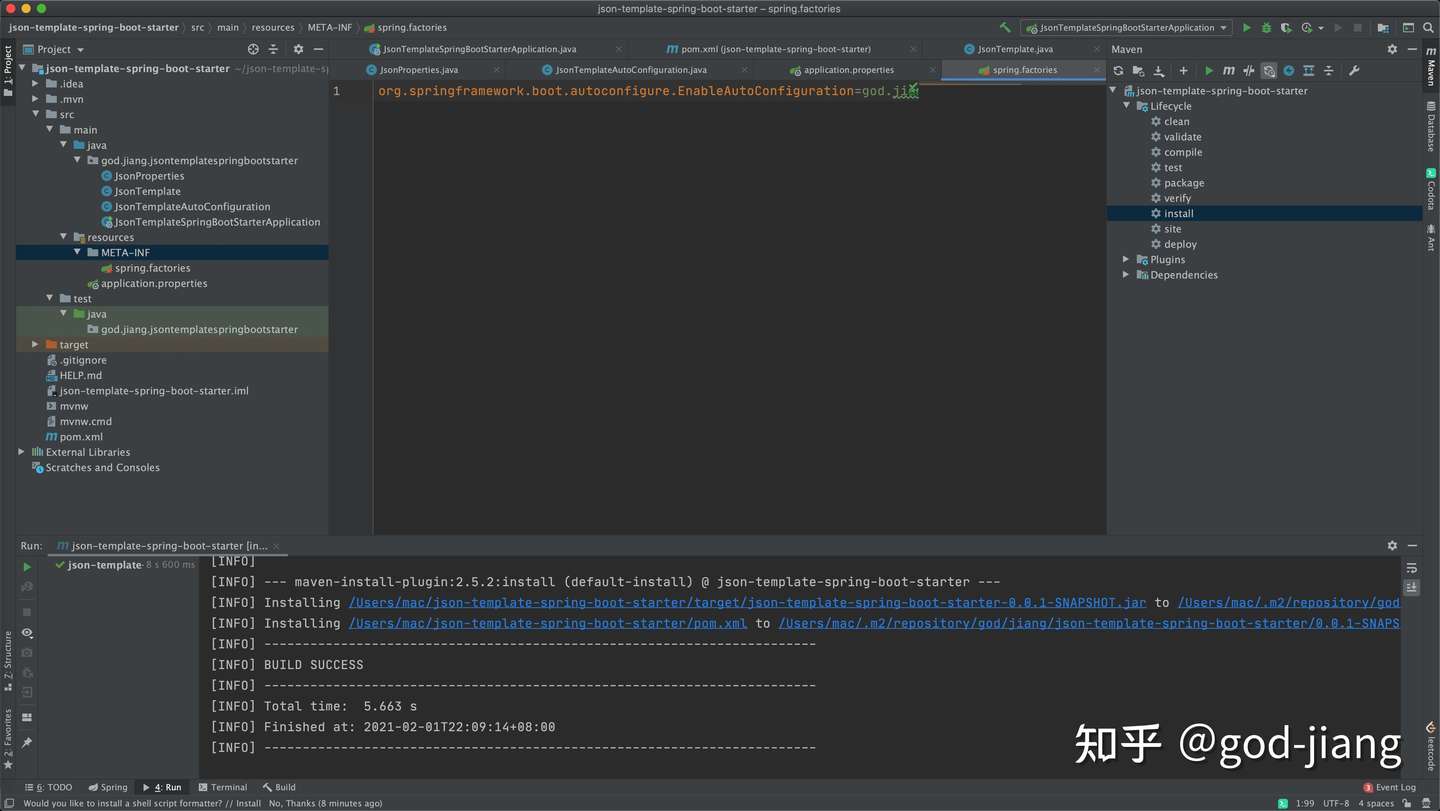Open Search Everywhere magnifier icon
Image resolution: width=1440 pixels, height=811 pixels.
coord(1428,28)
